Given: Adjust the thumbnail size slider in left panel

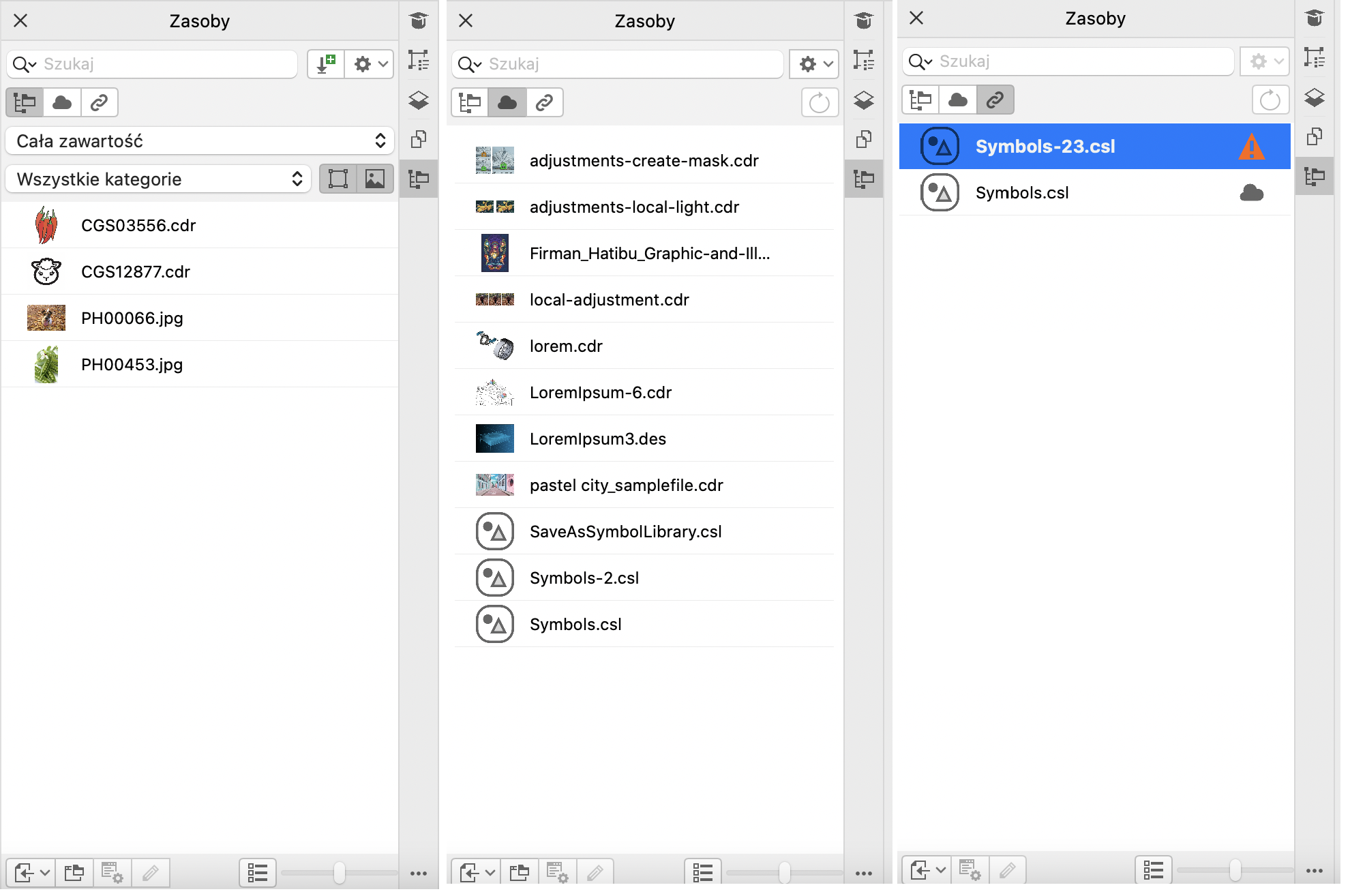Looking at the screenshot, I should pos(339,872).
